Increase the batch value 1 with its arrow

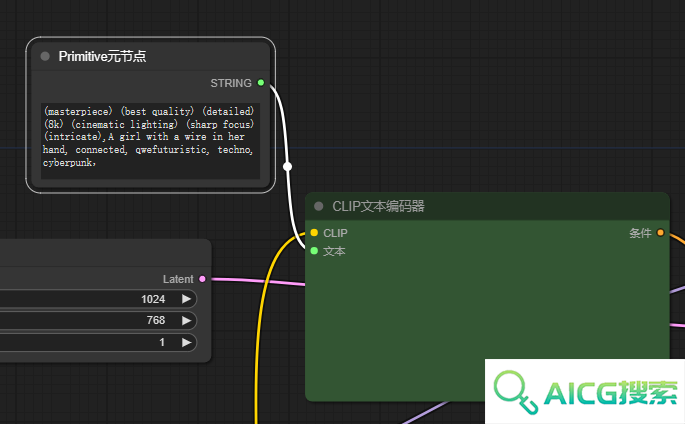pyautogui.click(x=187, y=342)
